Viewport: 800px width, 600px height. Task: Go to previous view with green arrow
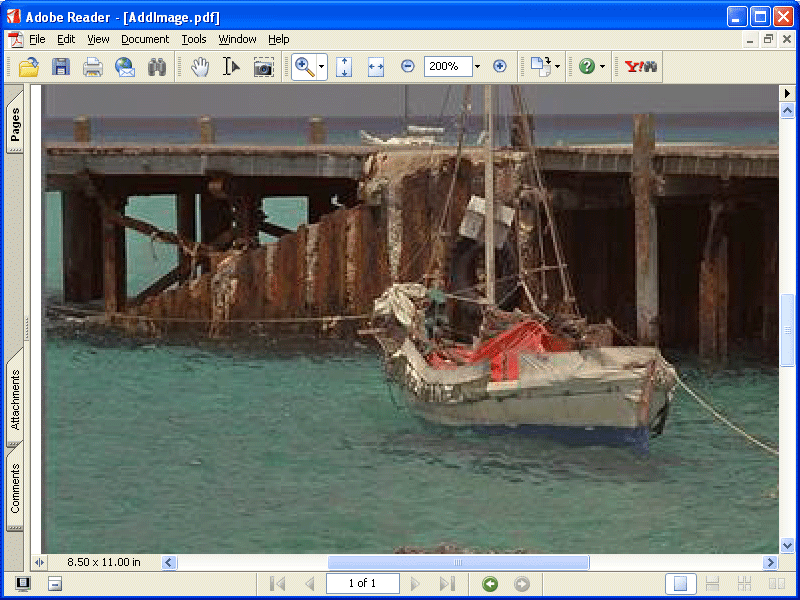point(490,584)
